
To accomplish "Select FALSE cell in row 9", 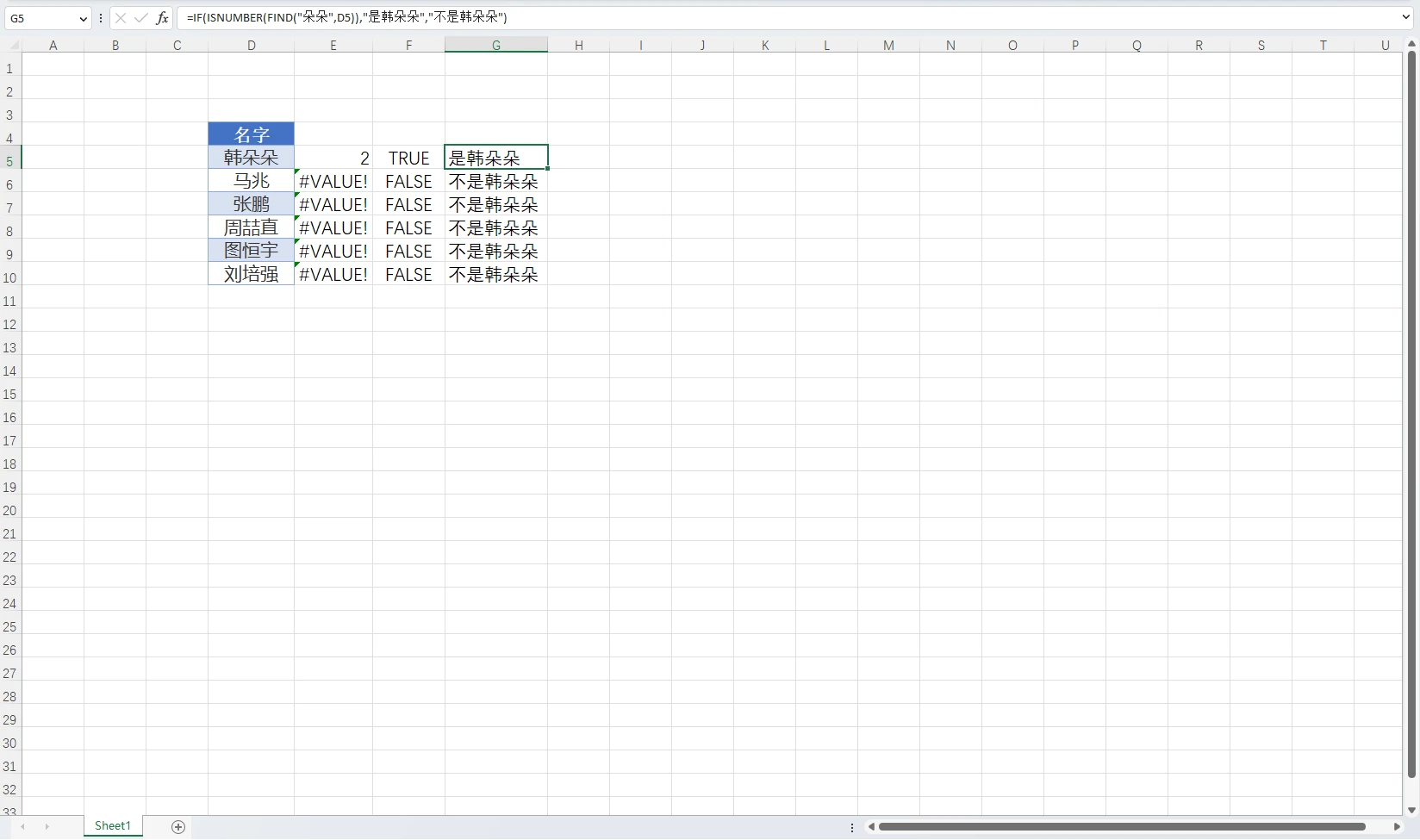I will click(409, 250).
